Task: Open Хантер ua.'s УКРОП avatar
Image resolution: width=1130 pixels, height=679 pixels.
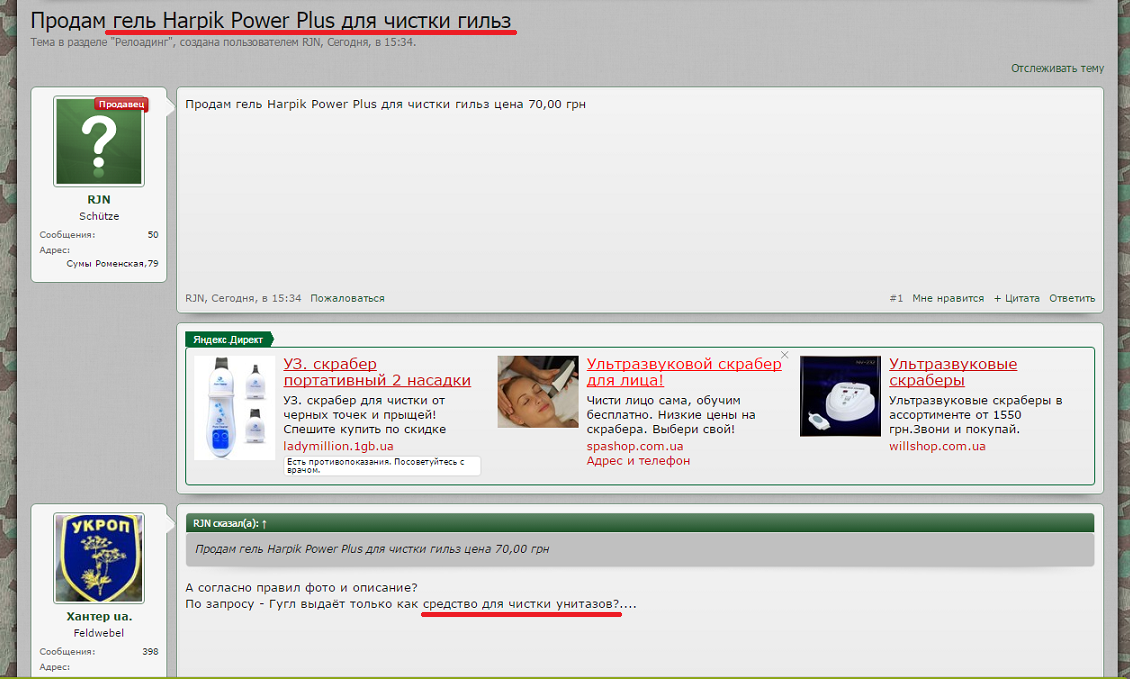Action: [99, 558]
